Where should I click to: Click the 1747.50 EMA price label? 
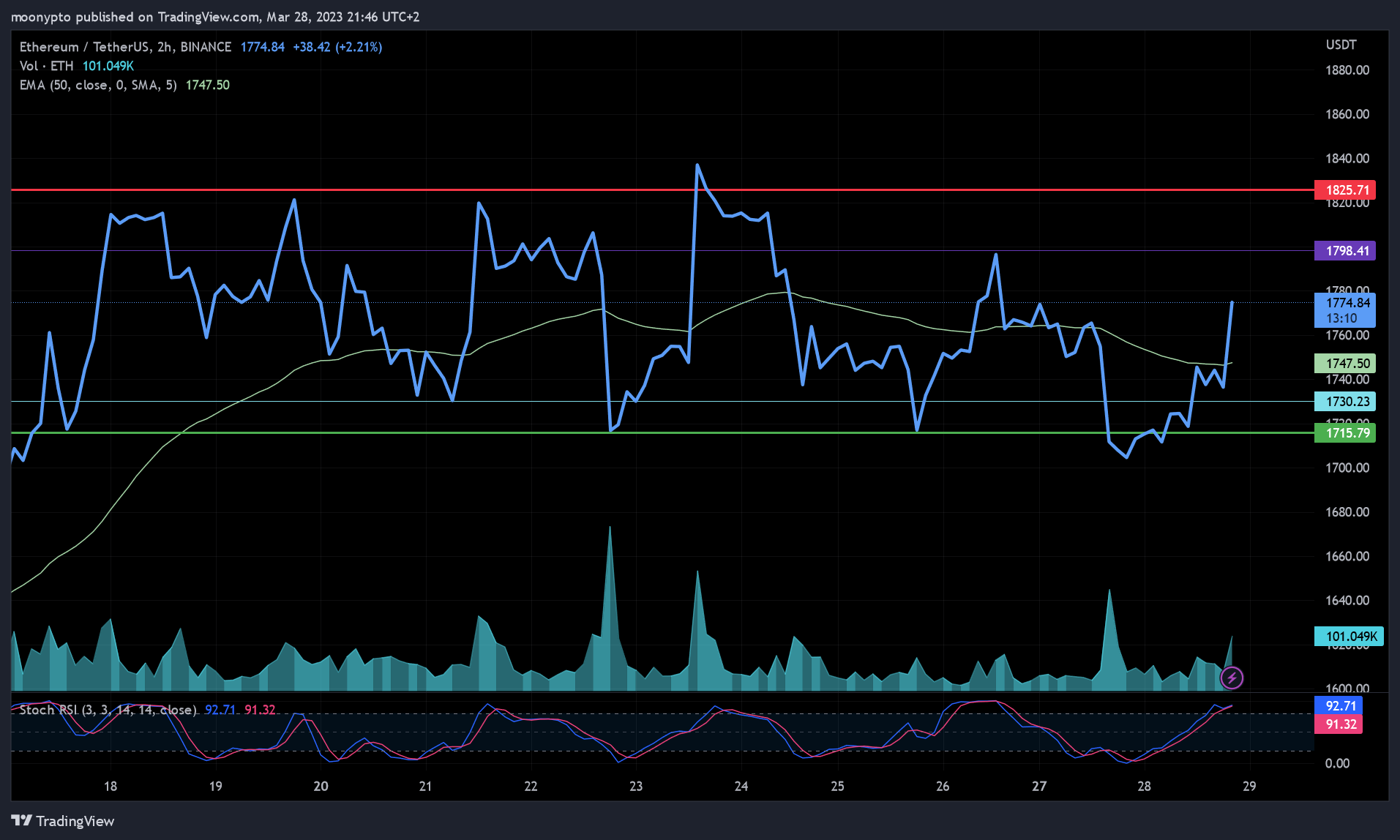point(1345,364)
